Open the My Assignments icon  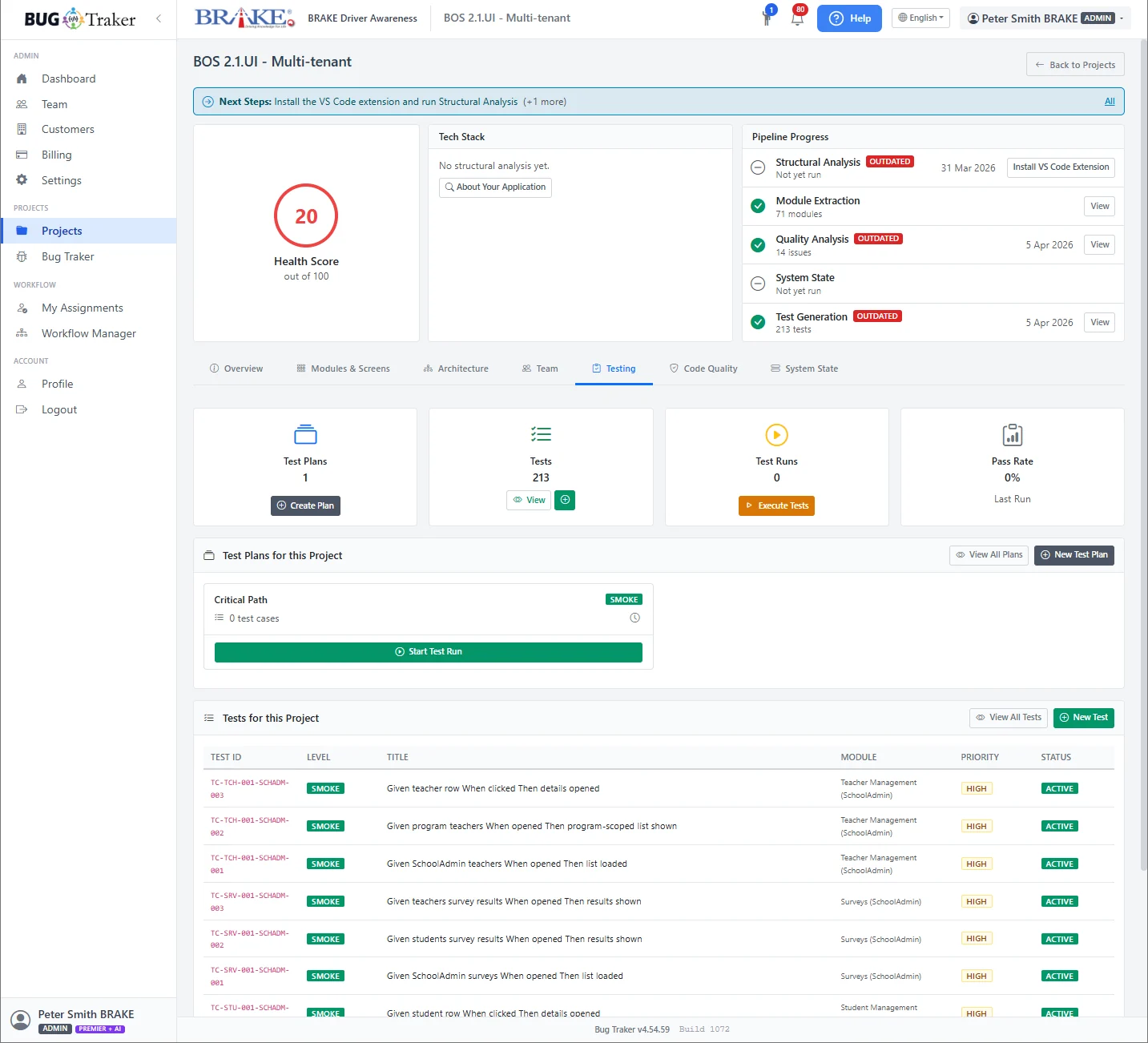(x=22, y=308)
